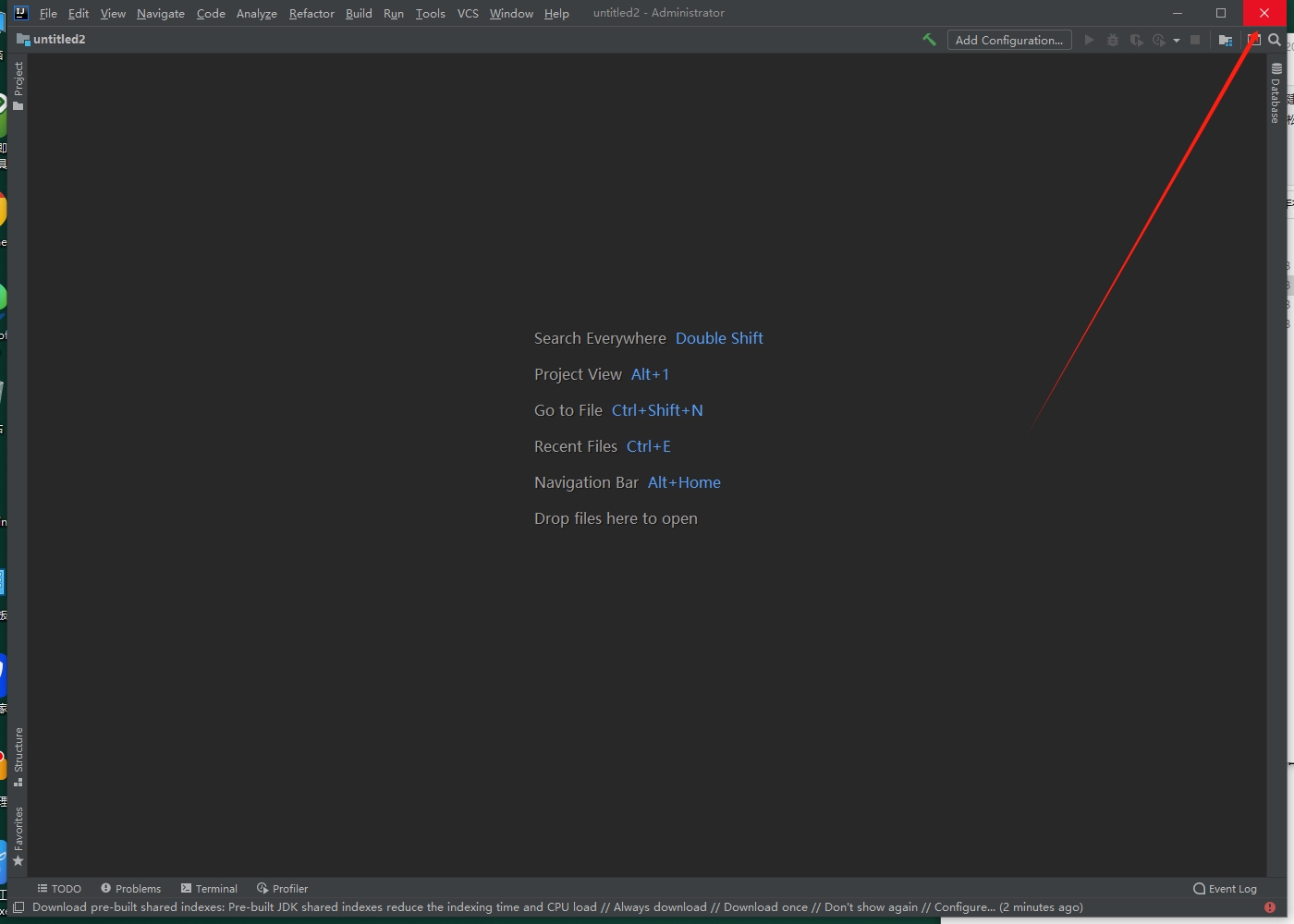1294x924 pixels.
Task: Click the Don't show again link
Action: pos(870,907)
